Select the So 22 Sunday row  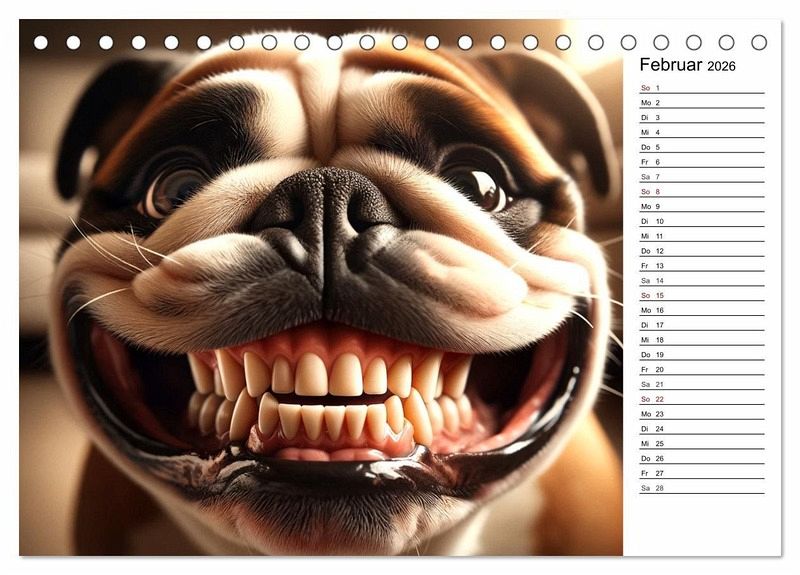click(701, 399)
